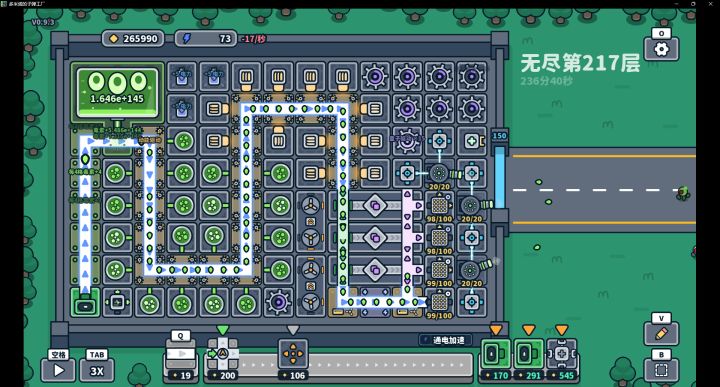720x387 pixels.
Task: Activate the dashed selection box tool (B)
Action: click(x=661, y=370)
